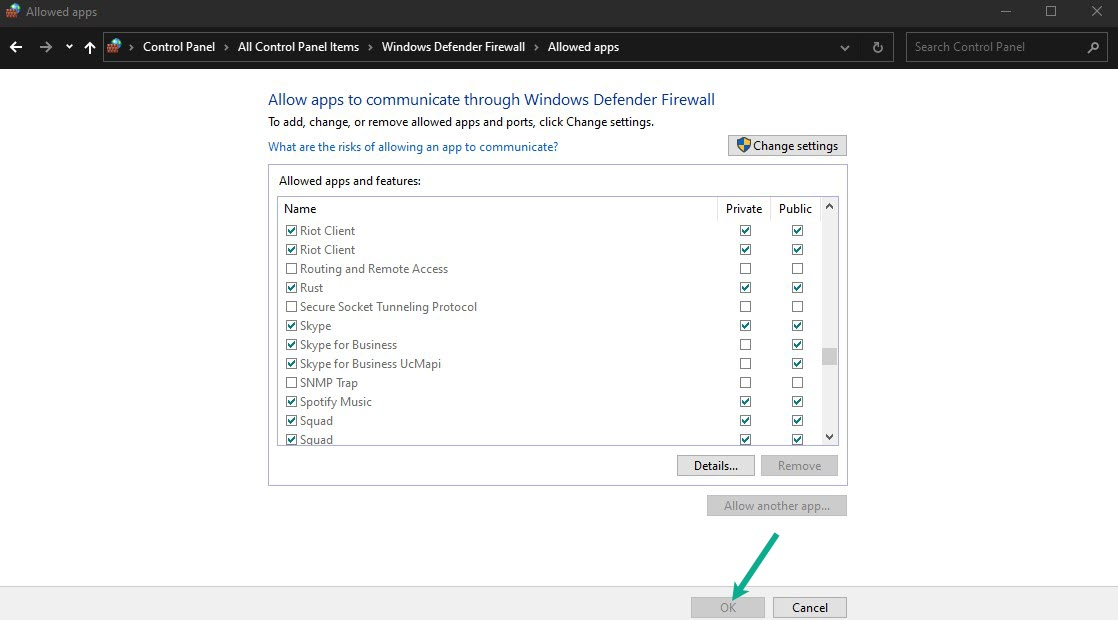This screenshot has height=620, width=1118.
Task: Uncheck the Spotify Music checkbox
Action: coord(291,402)
